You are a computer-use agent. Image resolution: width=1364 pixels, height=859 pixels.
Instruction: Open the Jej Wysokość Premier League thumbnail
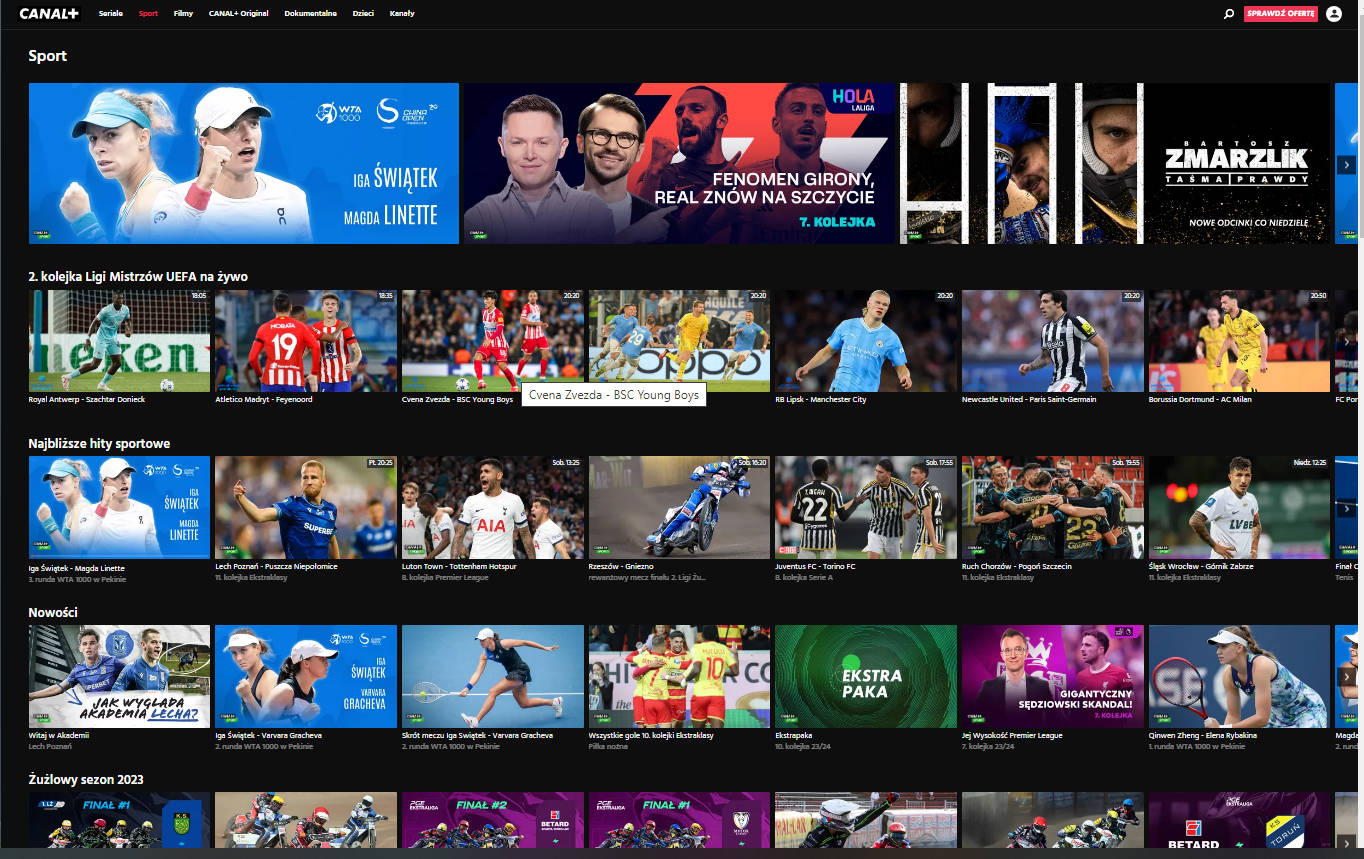tap(1053, 677)
